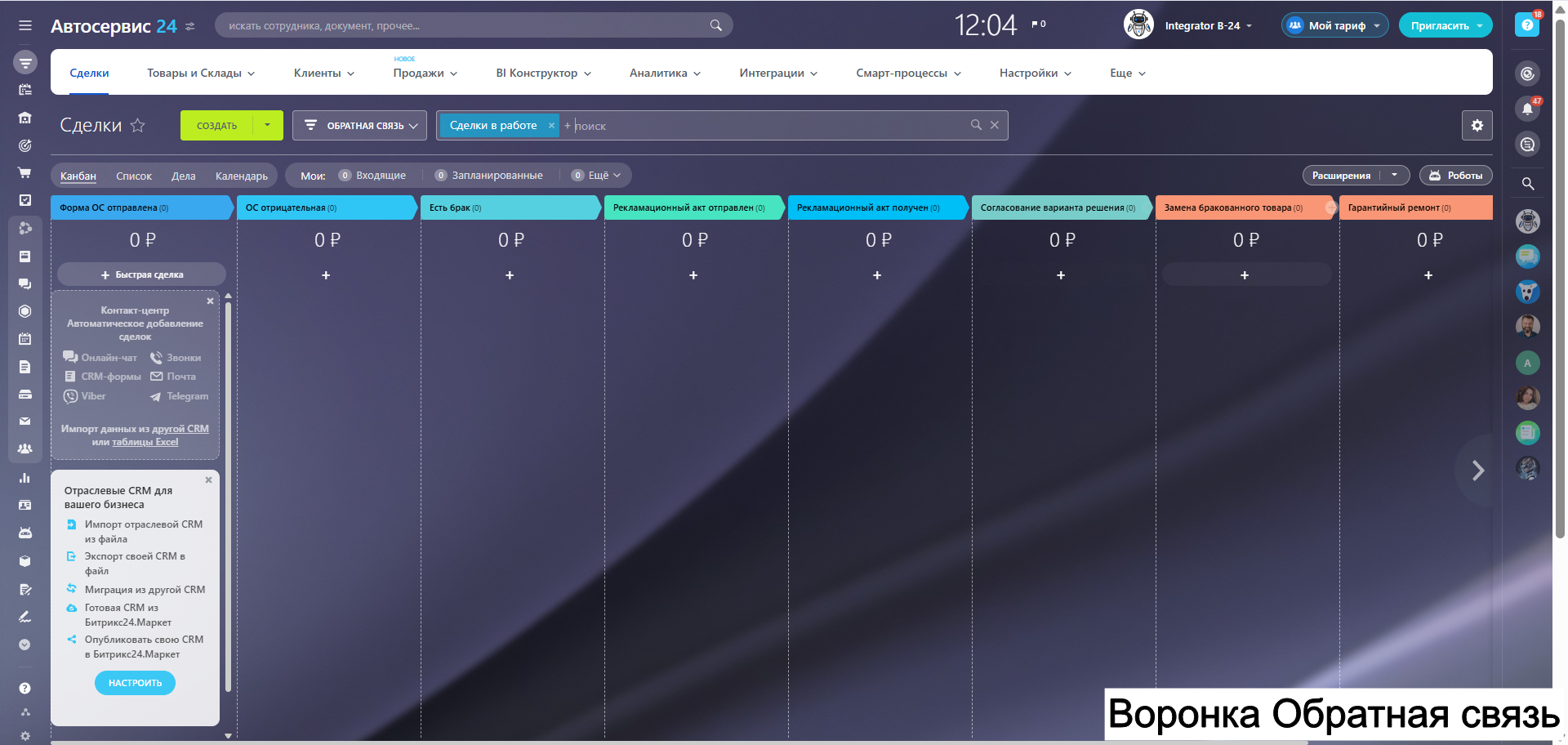The image size is (1568, 745).
Task: Clear the filter search field
Action: pos(995,125)
